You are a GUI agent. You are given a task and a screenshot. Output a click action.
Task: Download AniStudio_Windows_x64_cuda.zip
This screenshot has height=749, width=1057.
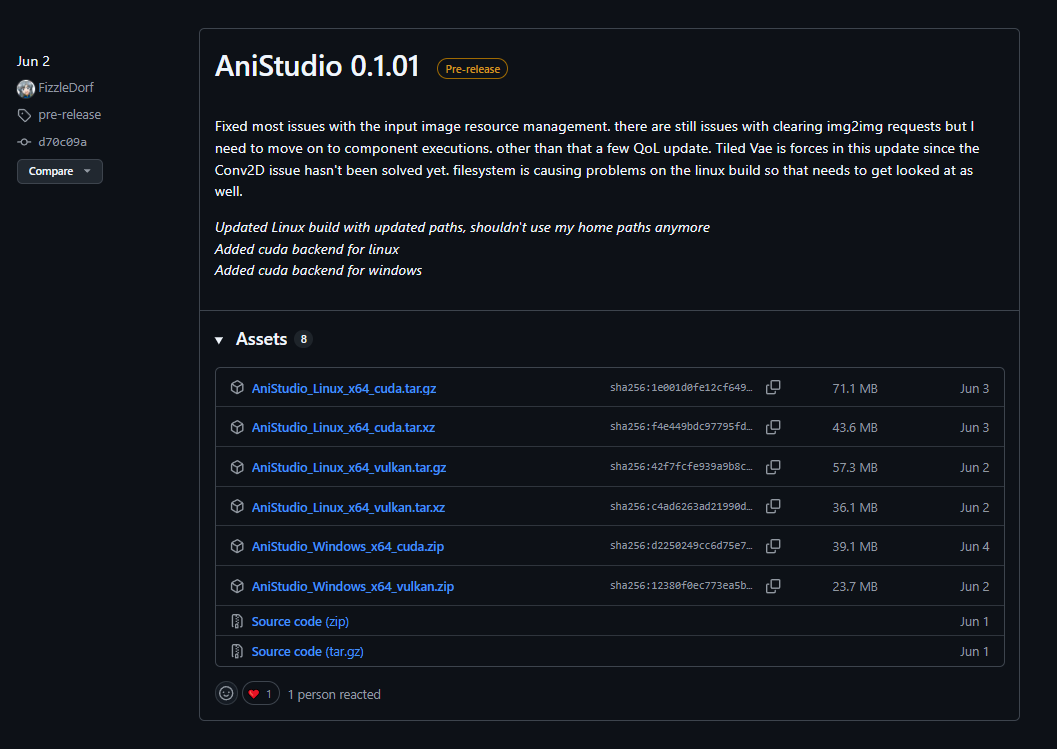click(x=348, y=547)
